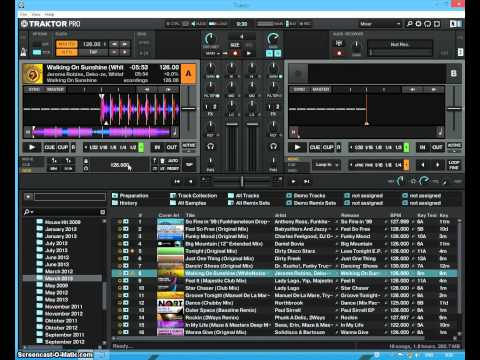Image resolution: width=480 pixels, height=360 pixels.
Task: Toggle SYNC on Deck B
Action: 299,90
